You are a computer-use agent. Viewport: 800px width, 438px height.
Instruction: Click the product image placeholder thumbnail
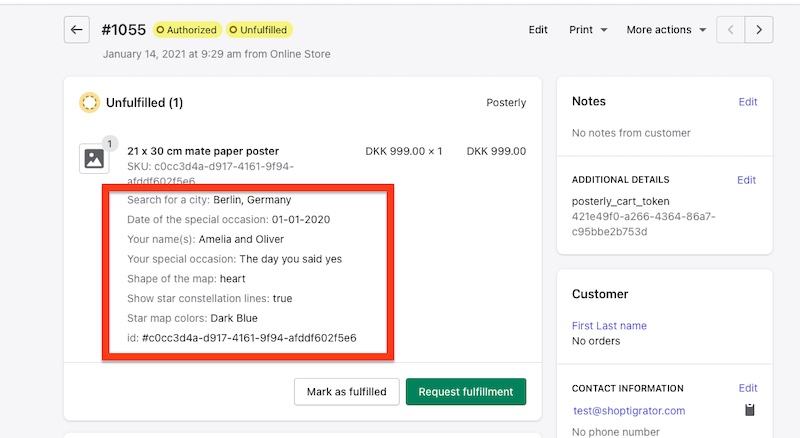[x=94, y=159]
